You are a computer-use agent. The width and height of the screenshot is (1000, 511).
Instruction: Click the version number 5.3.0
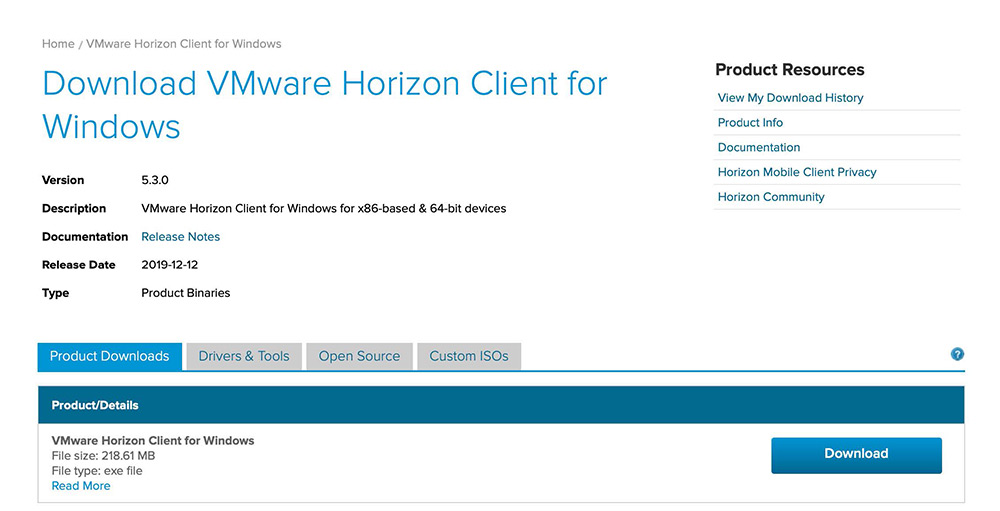coord(155,181)
